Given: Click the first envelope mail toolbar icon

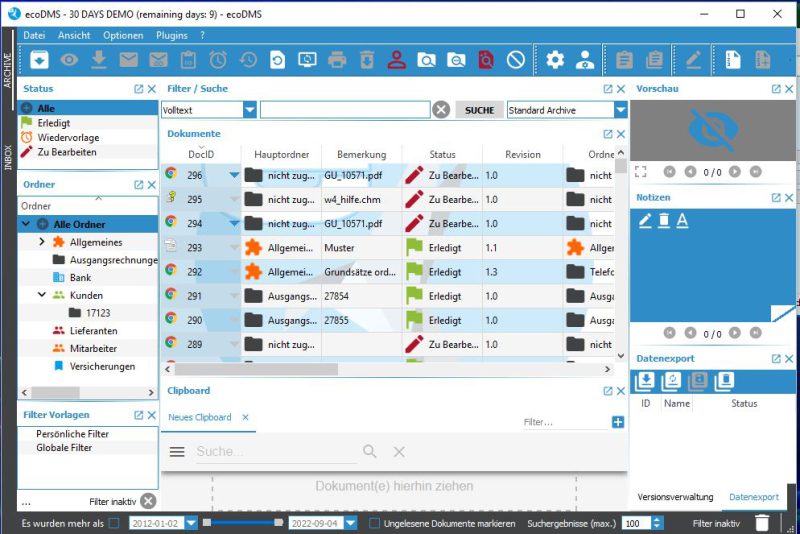Looking at the screenshot, I should 129,60.
